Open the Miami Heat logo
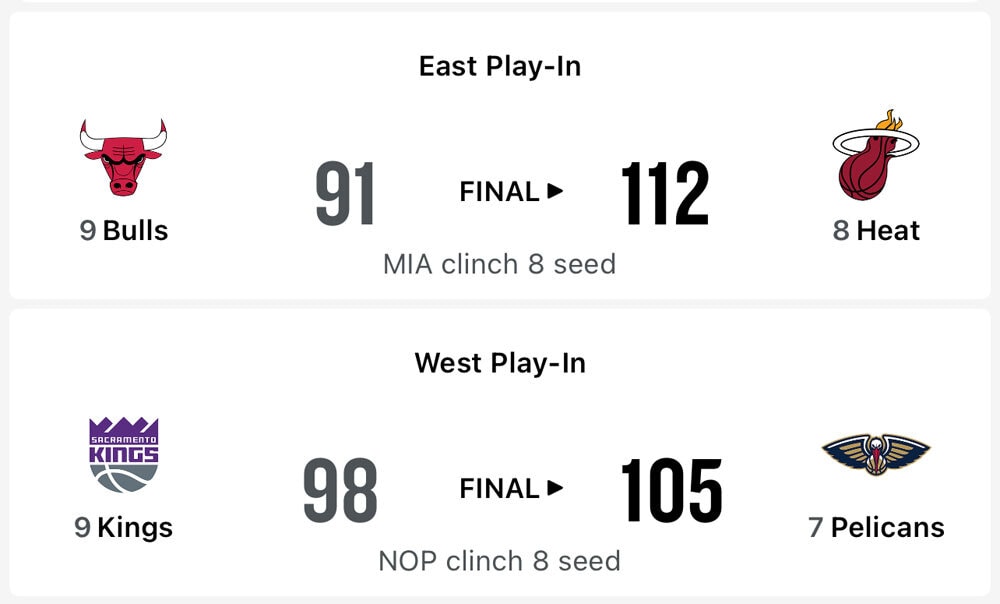Screen dimensions: 1000x604 point(876,155)
